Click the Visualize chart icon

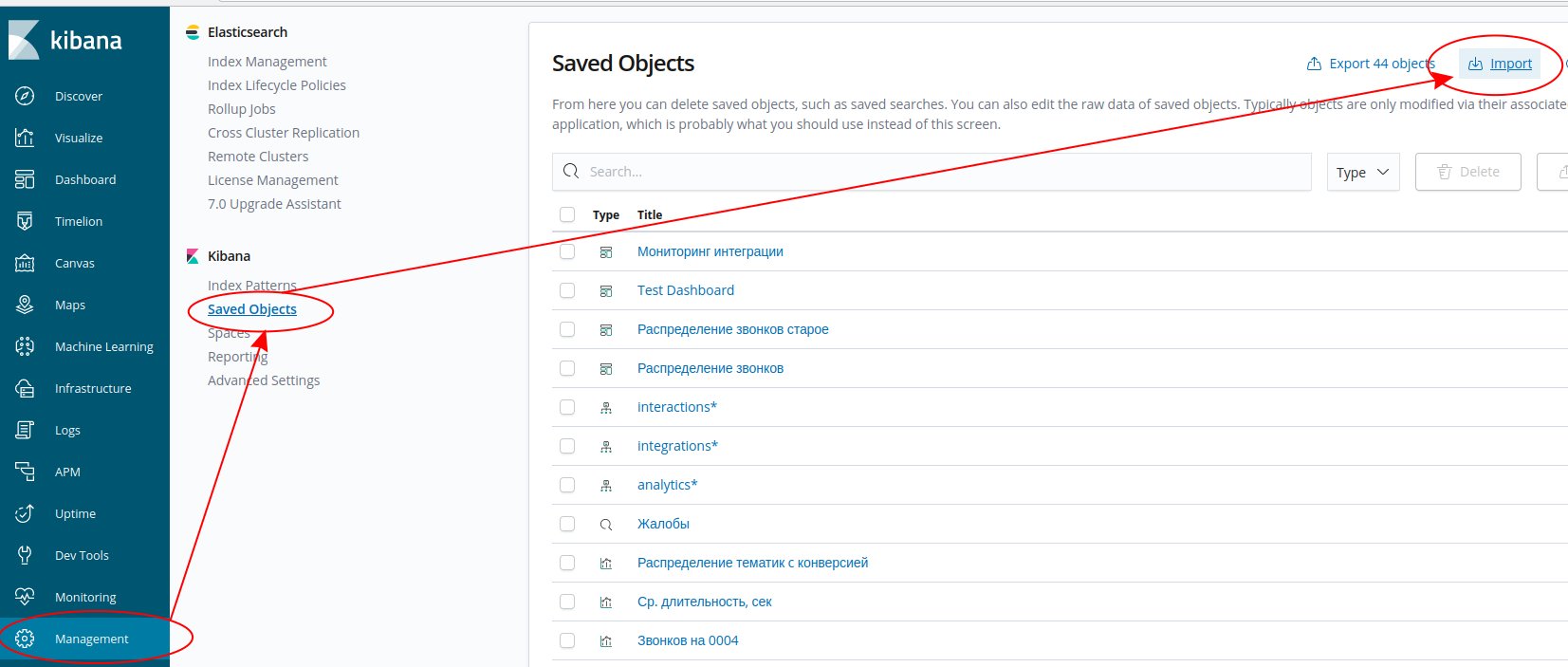click(x=26, y=138)
